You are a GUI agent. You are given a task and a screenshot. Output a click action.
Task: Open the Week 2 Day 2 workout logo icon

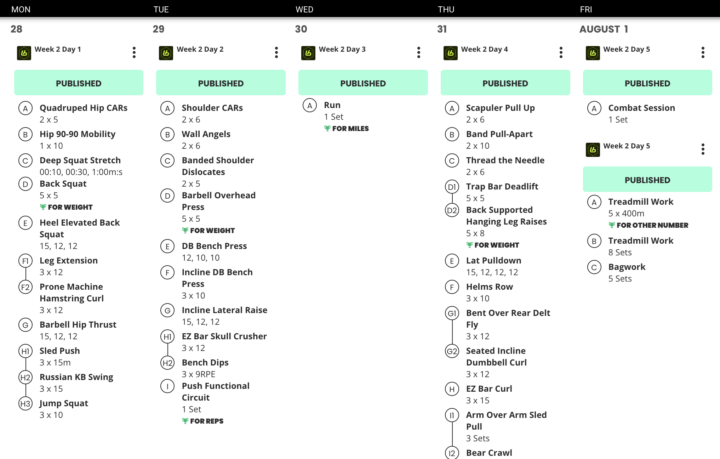[166, 50]
